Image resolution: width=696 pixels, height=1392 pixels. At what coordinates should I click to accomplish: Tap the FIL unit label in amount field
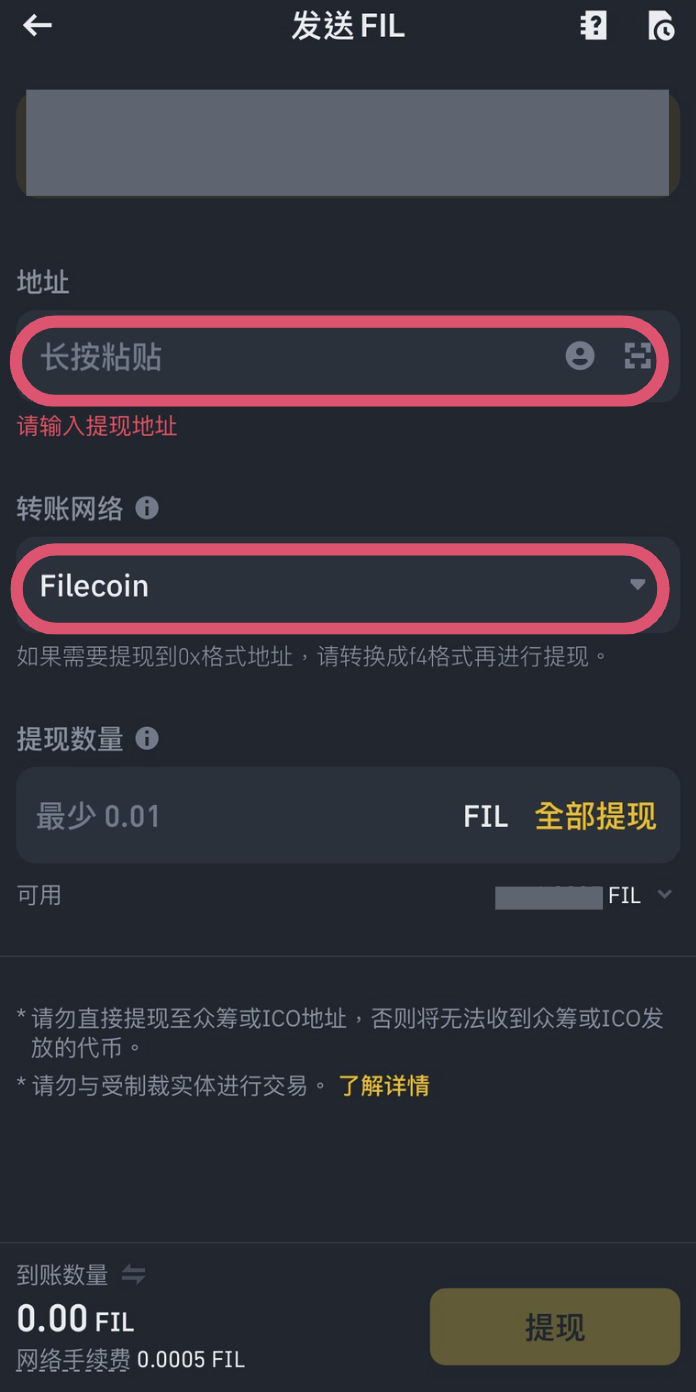(485, 815)
